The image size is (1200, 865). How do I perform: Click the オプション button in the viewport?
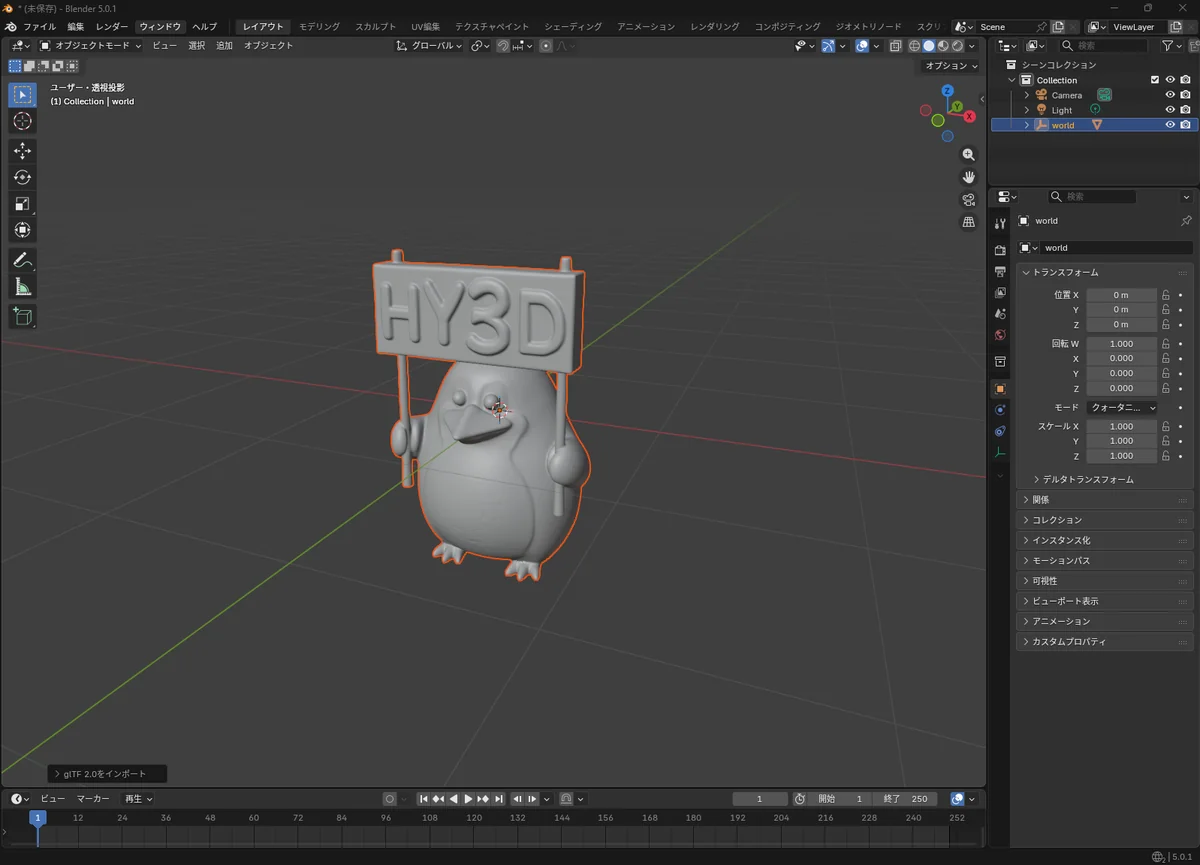(951, 65)
